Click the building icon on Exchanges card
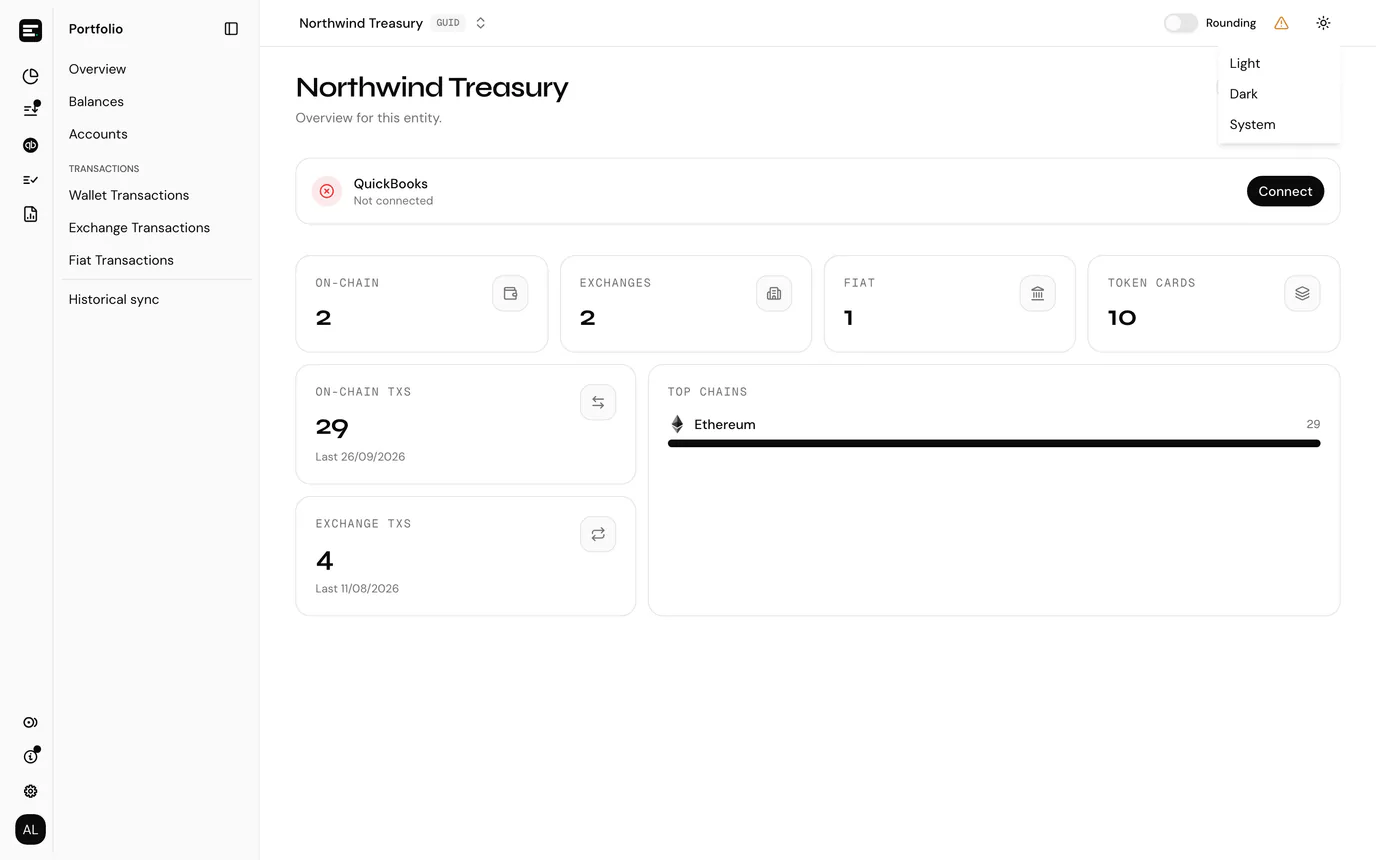 point(774,293)
